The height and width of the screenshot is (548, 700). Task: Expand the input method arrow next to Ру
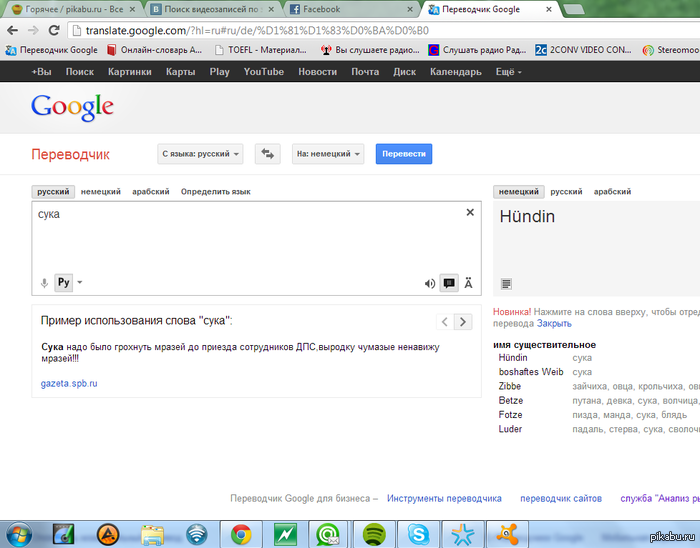tap(80, 283)
